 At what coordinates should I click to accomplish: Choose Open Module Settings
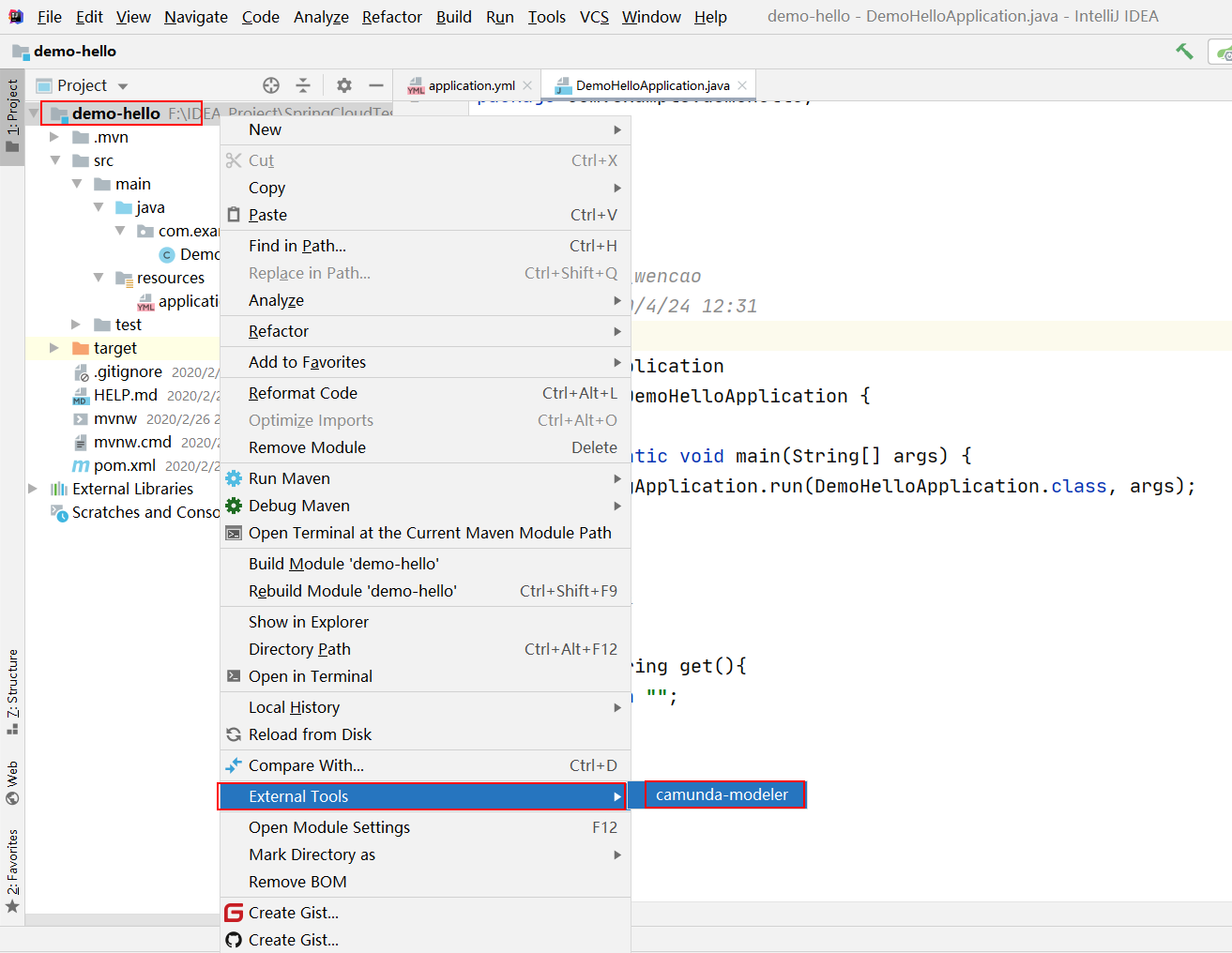tap(425, 827)
